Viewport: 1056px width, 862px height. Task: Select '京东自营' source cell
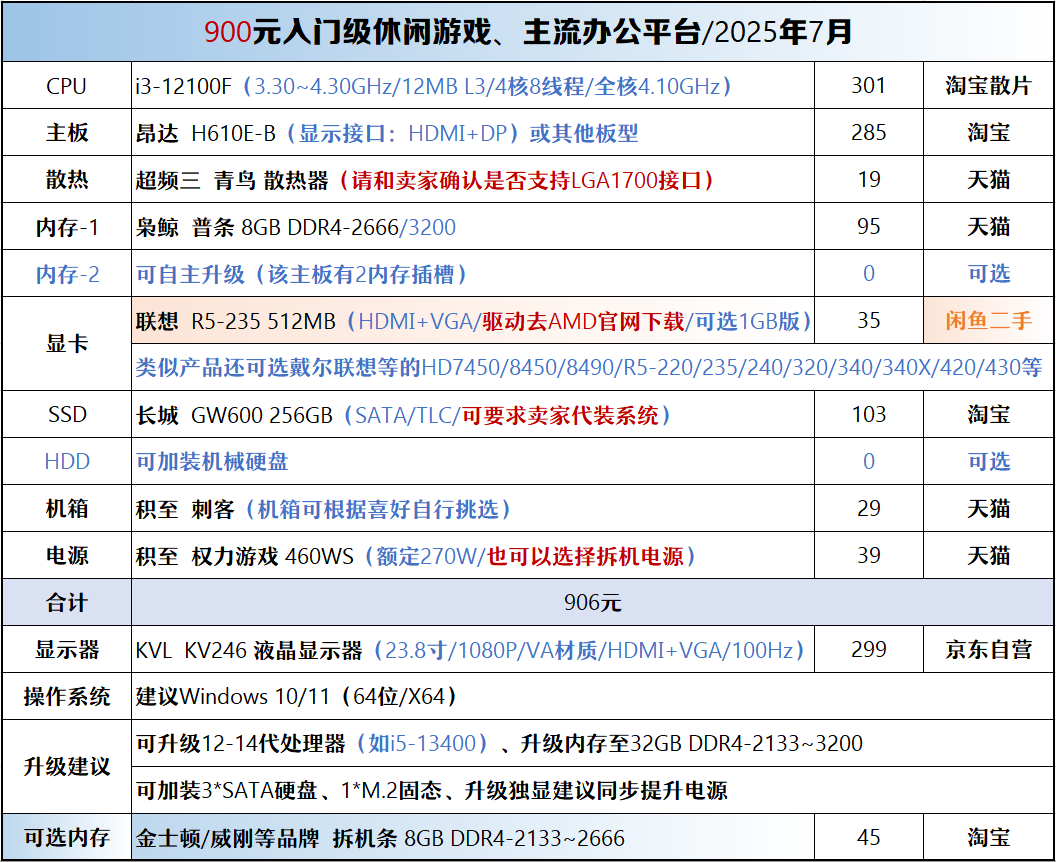pos(989,650)
